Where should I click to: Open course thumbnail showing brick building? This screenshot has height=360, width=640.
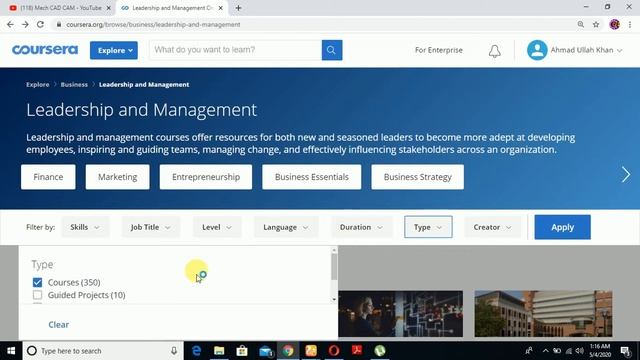[x=543, y=313]
